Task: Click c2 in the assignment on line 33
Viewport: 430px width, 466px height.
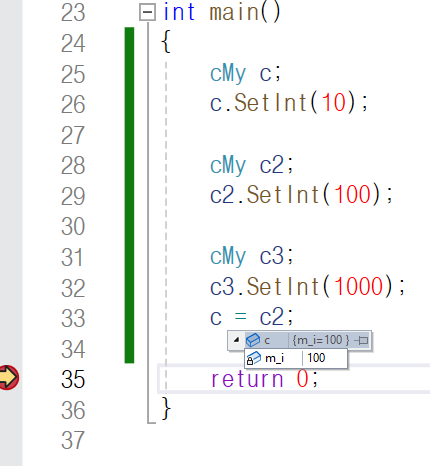Action: pyautogui.click(x=272, y=317)
